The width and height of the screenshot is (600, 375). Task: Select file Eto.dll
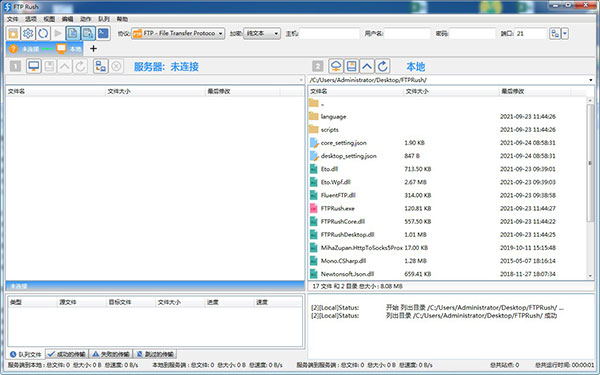[447, 169]
